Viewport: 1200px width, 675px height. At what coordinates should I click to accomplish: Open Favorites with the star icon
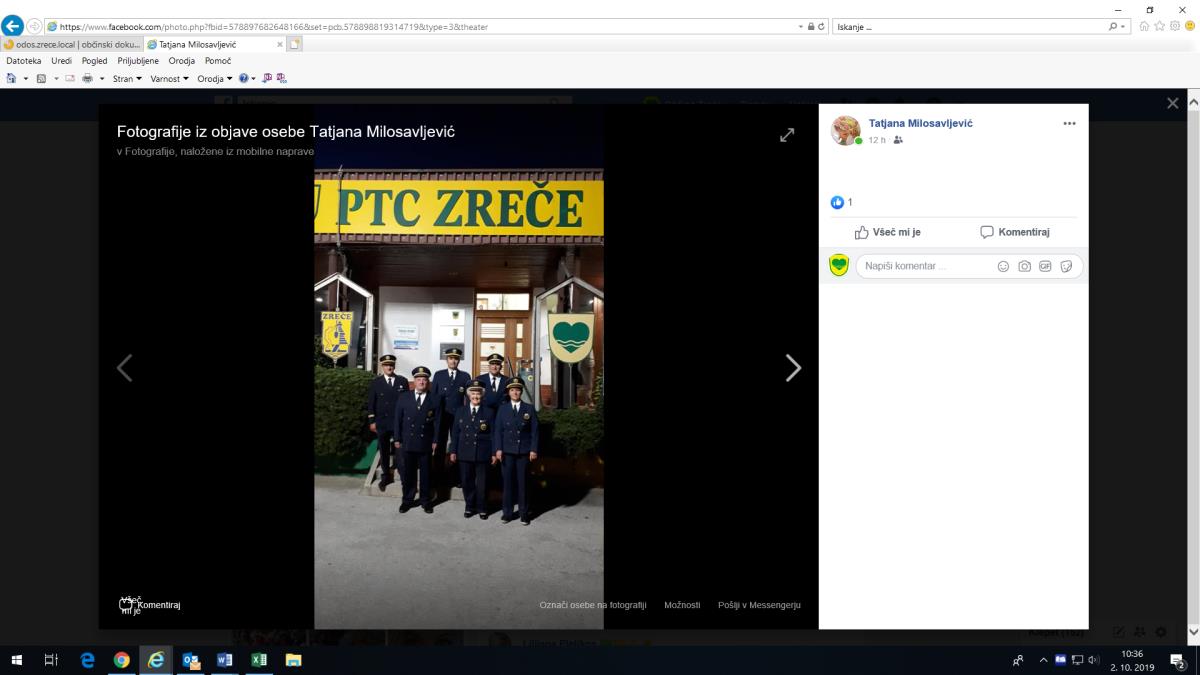tap(1160, 26)
